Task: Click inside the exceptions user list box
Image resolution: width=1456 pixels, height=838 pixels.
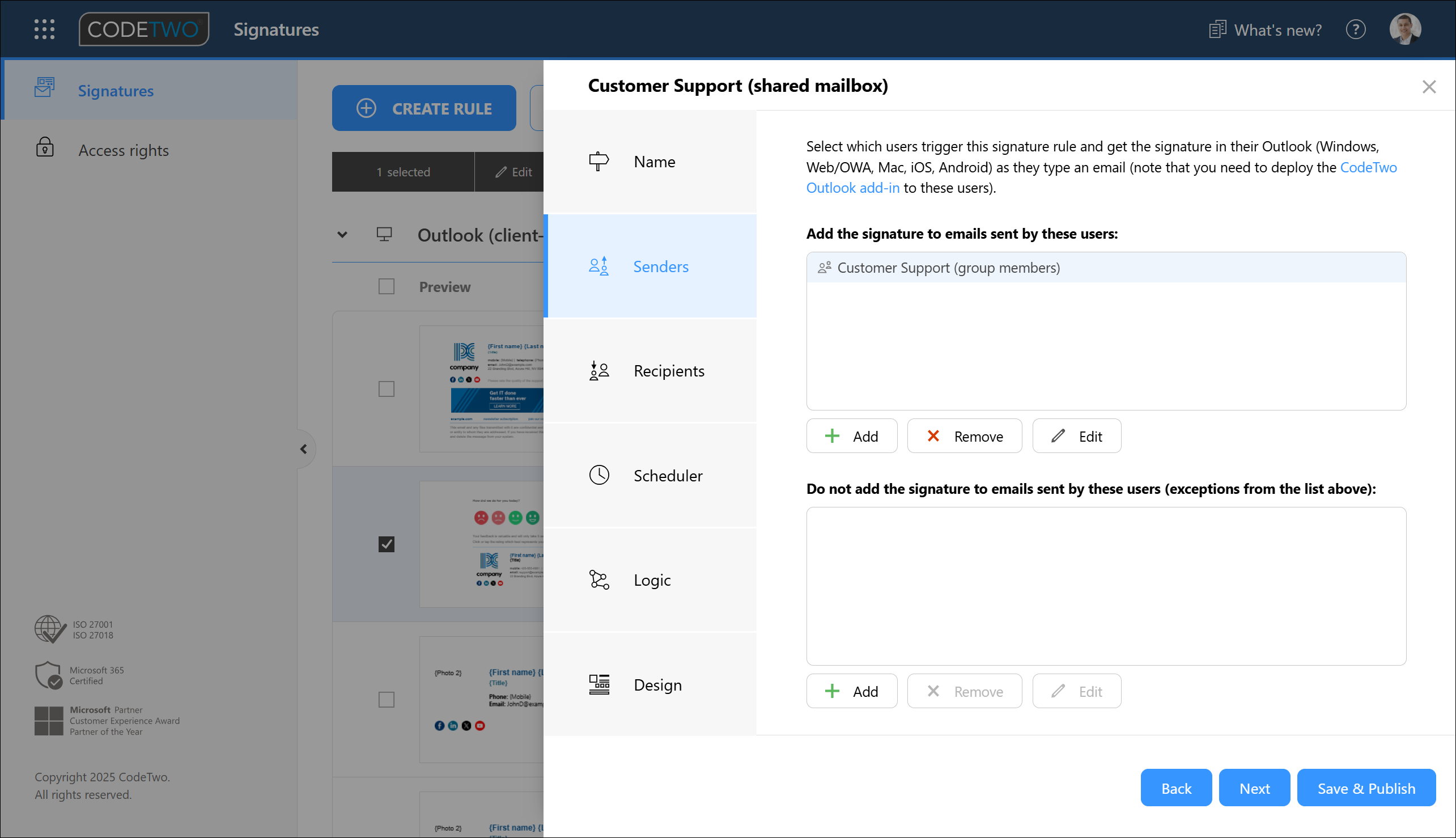Action: [1106, 586]
